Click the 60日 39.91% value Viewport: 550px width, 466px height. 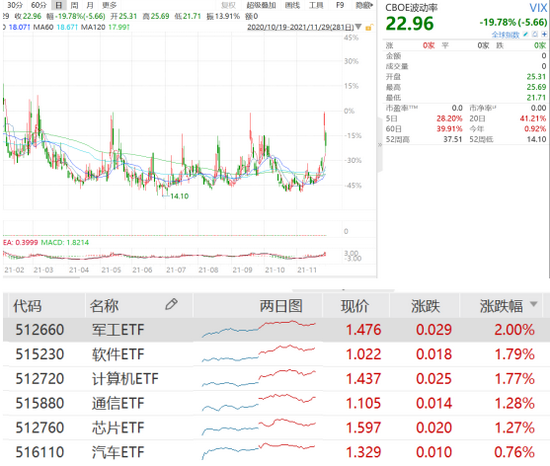point(449,129)
